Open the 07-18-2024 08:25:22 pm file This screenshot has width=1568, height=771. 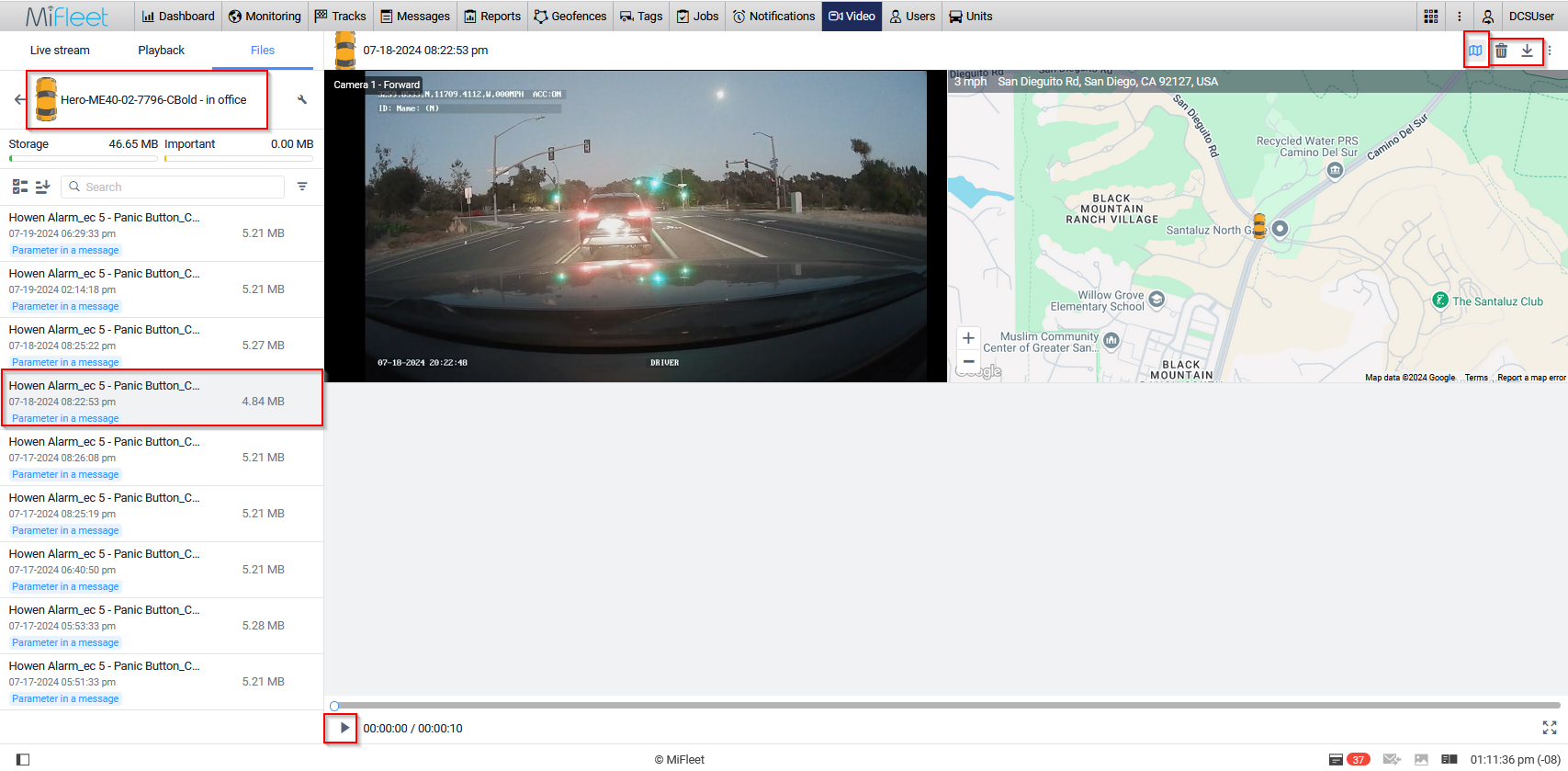click(x=162, y=346)
